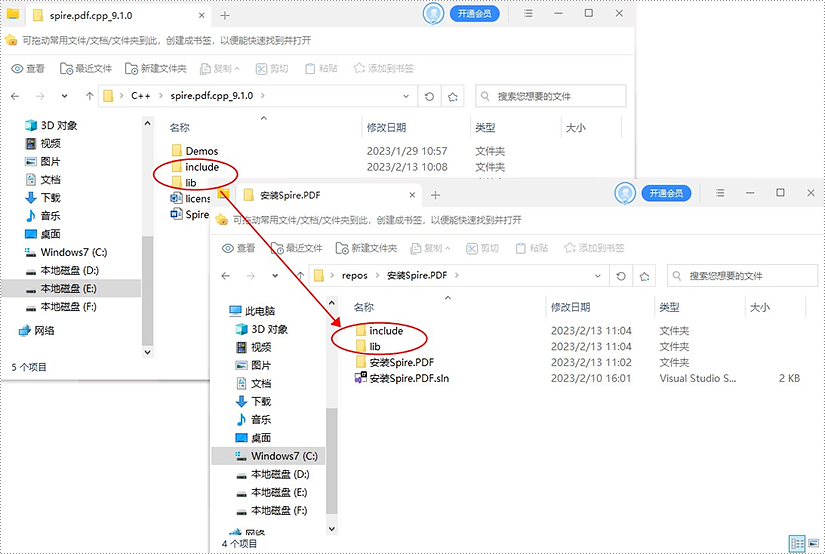Click 粘贴 in the spire.pdf.cpp_9.1.0 window

[321, 68]
